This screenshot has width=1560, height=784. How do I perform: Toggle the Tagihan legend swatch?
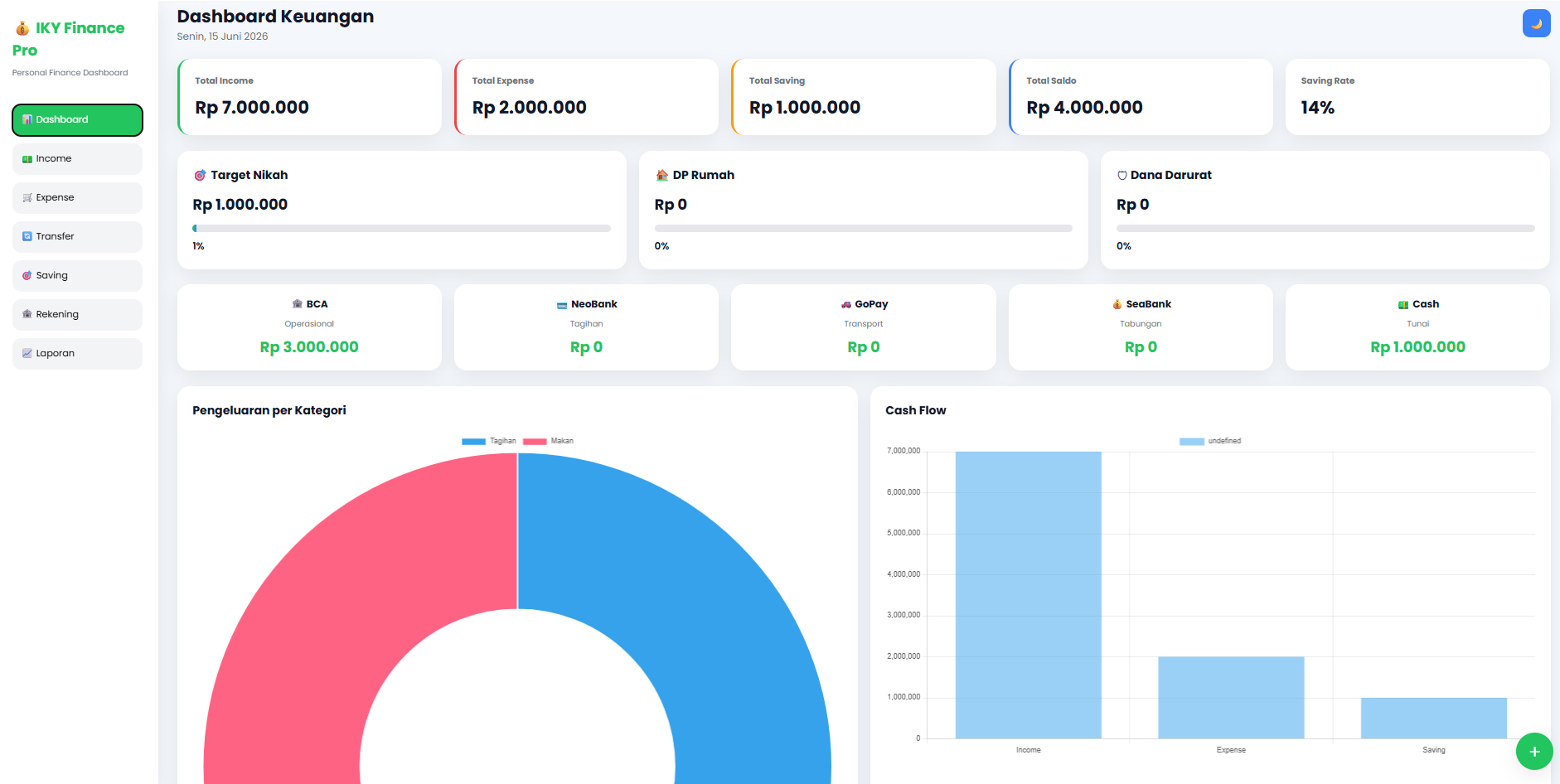pyautogui.click(x=473, y=441)
